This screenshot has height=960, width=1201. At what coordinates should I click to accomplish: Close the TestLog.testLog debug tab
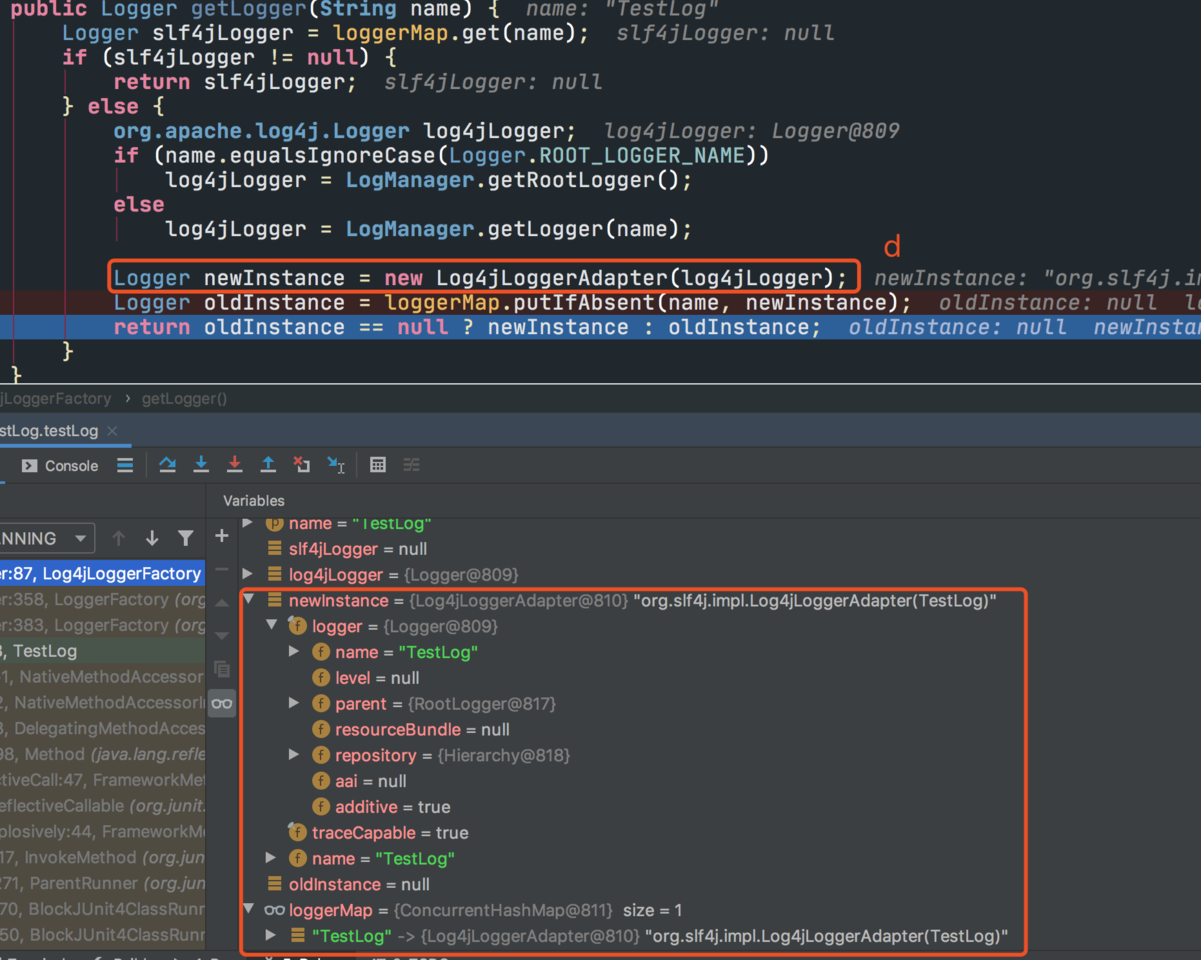click(112, 431)
